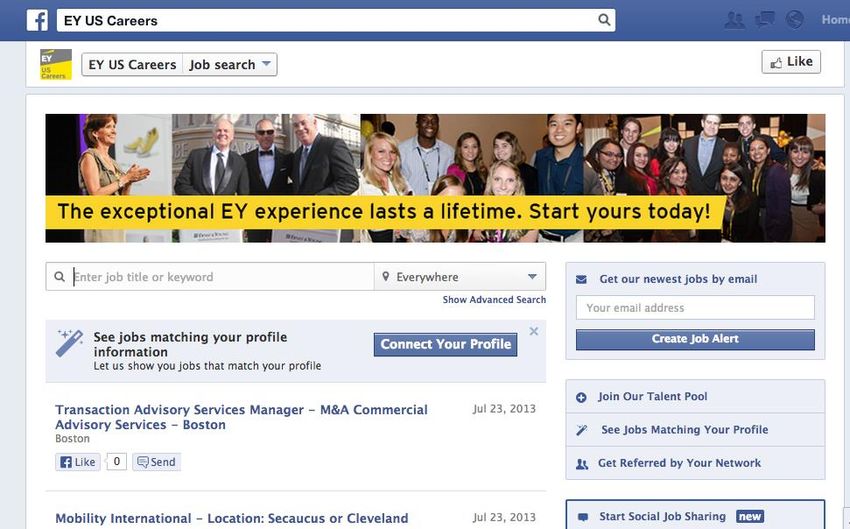Viewport: 850px width, 529px height.
Task: Dismiss the profile matching banner
Action: 534,331
